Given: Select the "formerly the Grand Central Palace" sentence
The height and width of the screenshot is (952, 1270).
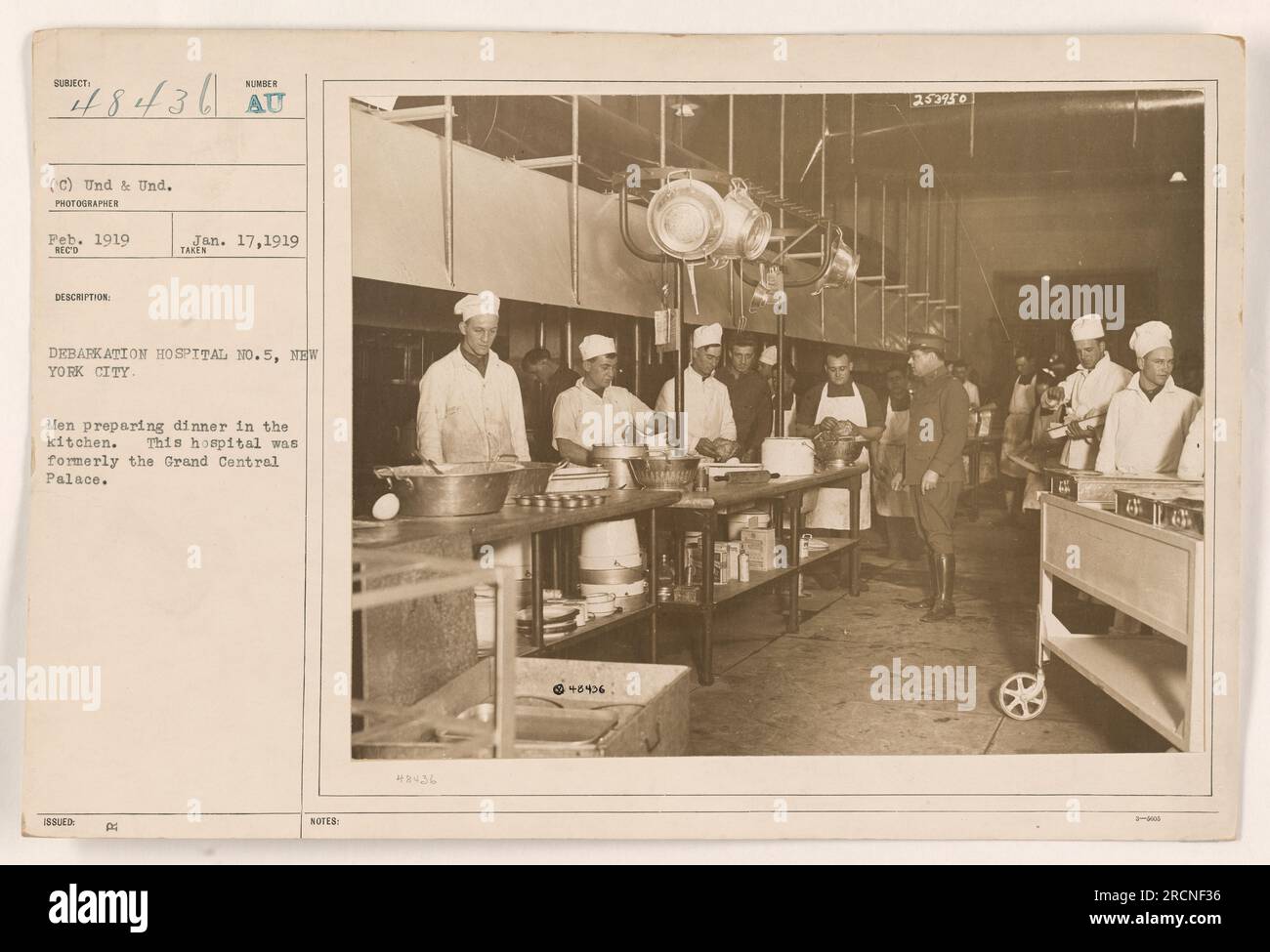Looking at the screenshot, I should coord(167,471).
